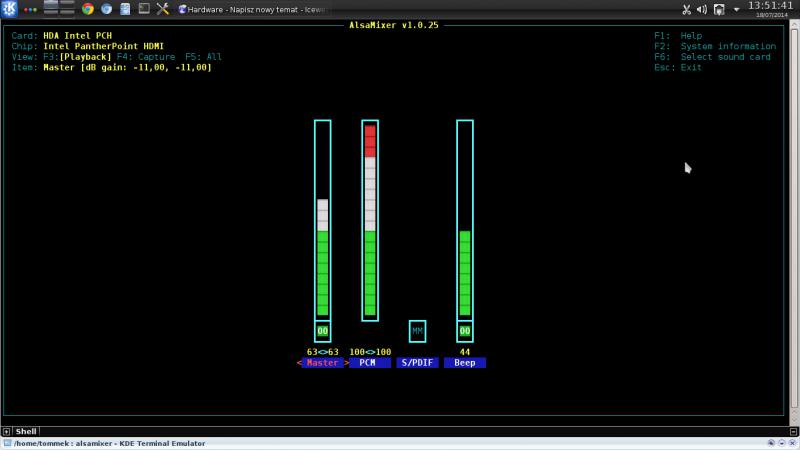
Task: Open the wrench and screwdriver settings icon
Action: 162,9
